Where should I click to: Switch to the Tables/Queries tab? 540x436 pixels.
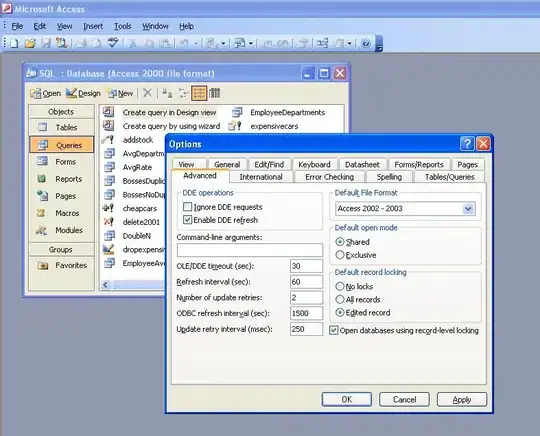click(449, 177)
